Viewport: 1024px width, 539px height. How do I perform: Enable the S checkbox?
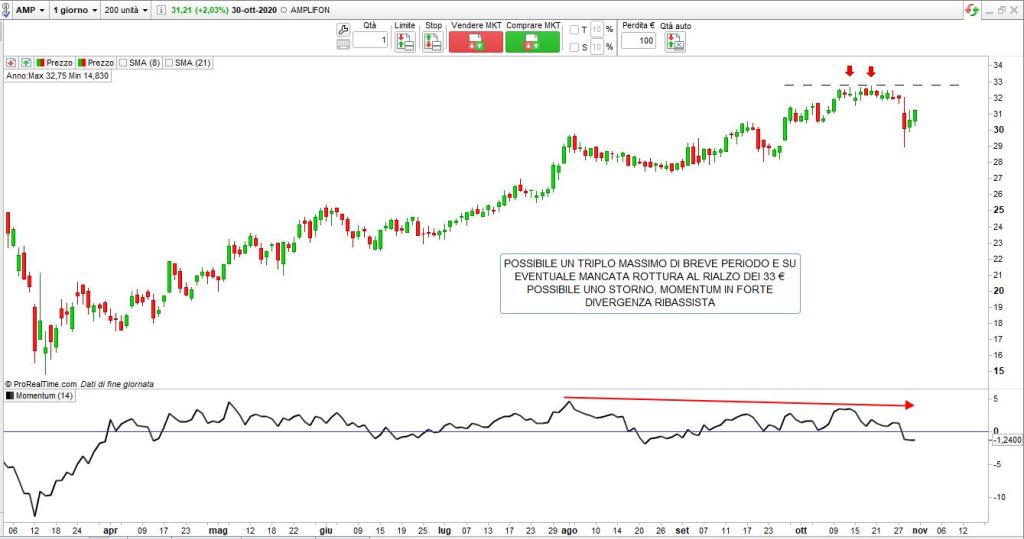pos(574,47)
